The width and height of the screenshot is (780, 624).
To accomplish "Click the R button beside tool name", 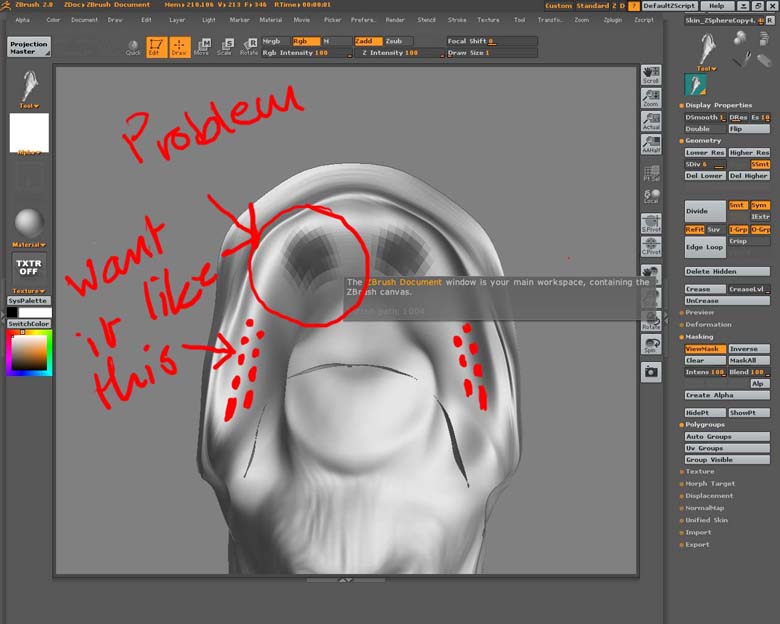I will pyautogui.click(x=770, y=20).
